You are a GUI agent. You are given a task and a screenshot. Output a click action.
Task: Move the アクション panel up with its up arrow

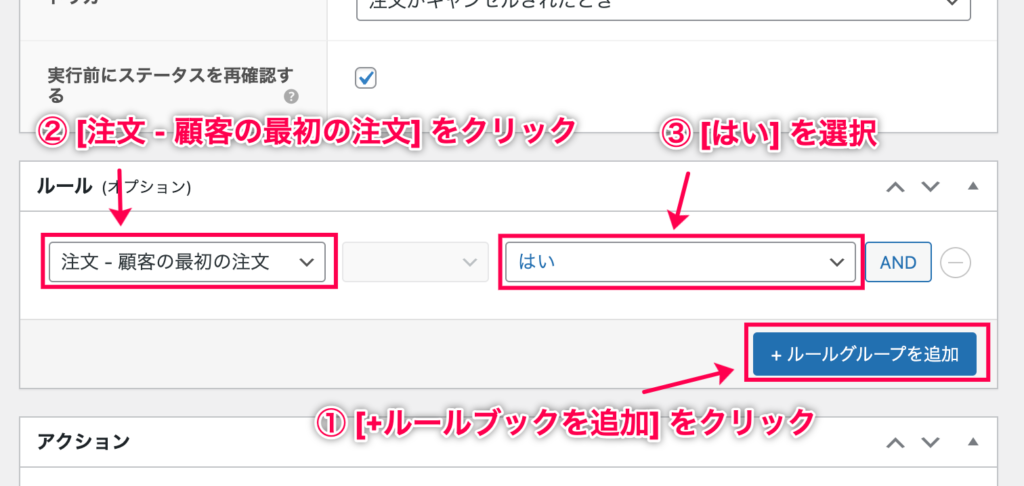pyautogui.click(x=895, y=442)
